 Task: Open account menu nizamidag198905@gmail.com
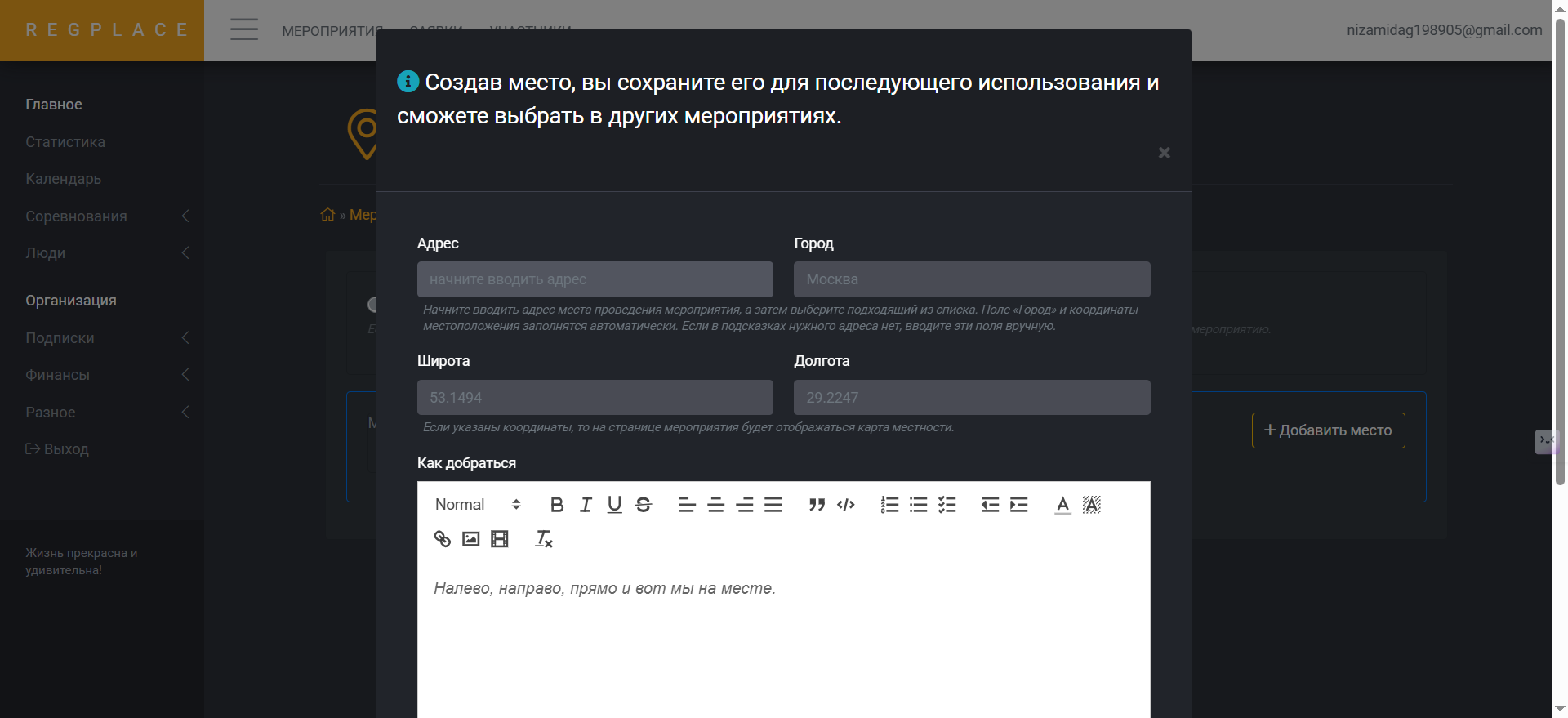point(1444,30)
